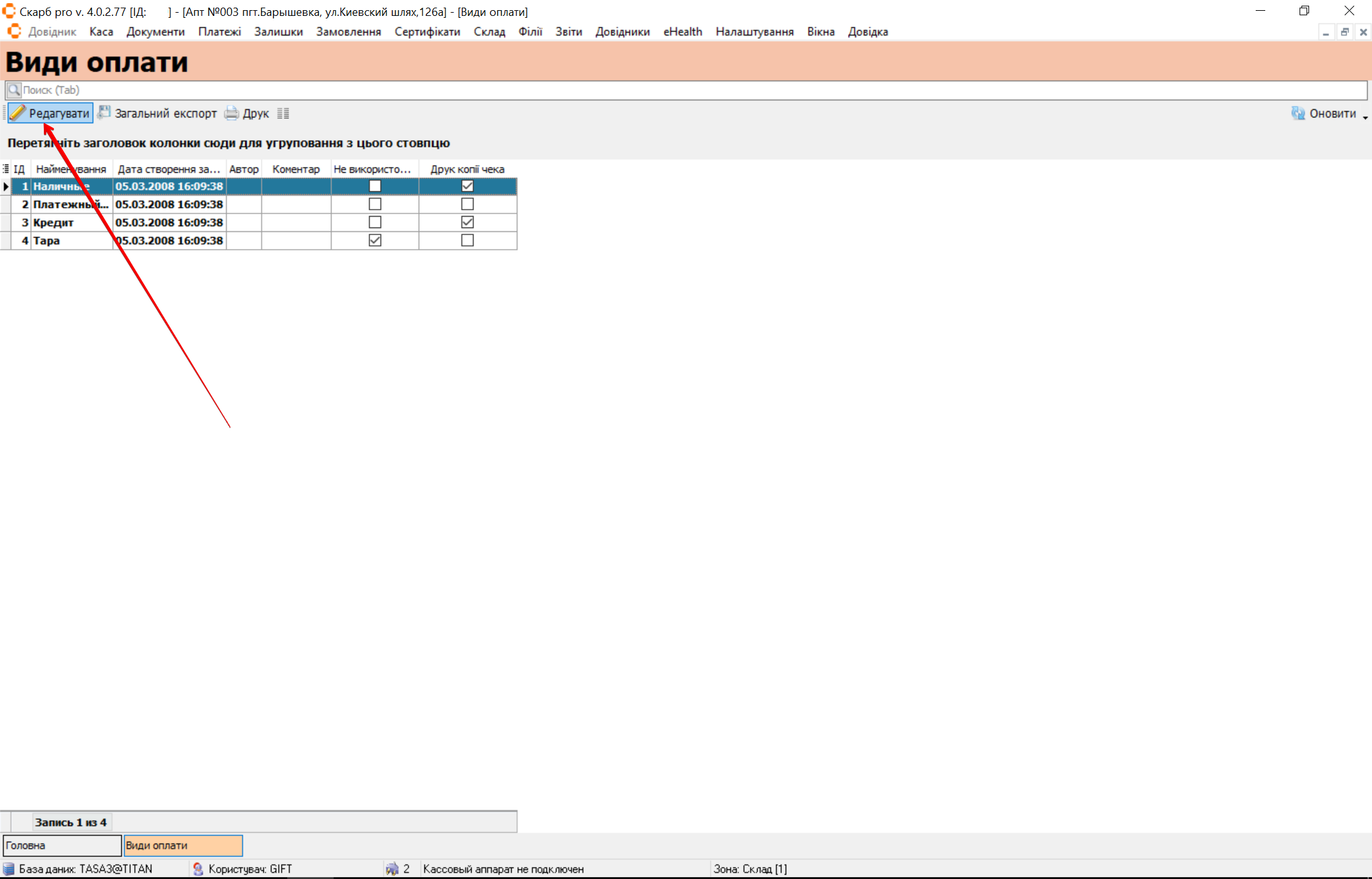
Task: Uncheck 'Не використовувати' for Тара row
Action: tap(375, 240)
